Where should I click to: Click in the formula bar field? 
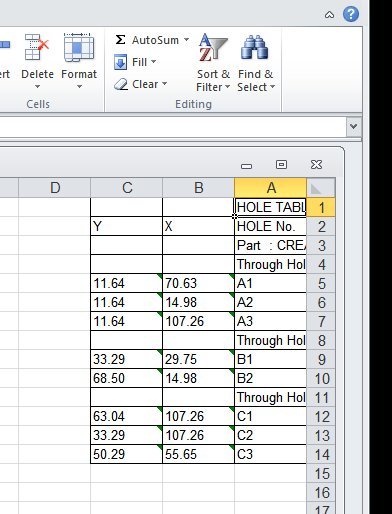(173, 127)
